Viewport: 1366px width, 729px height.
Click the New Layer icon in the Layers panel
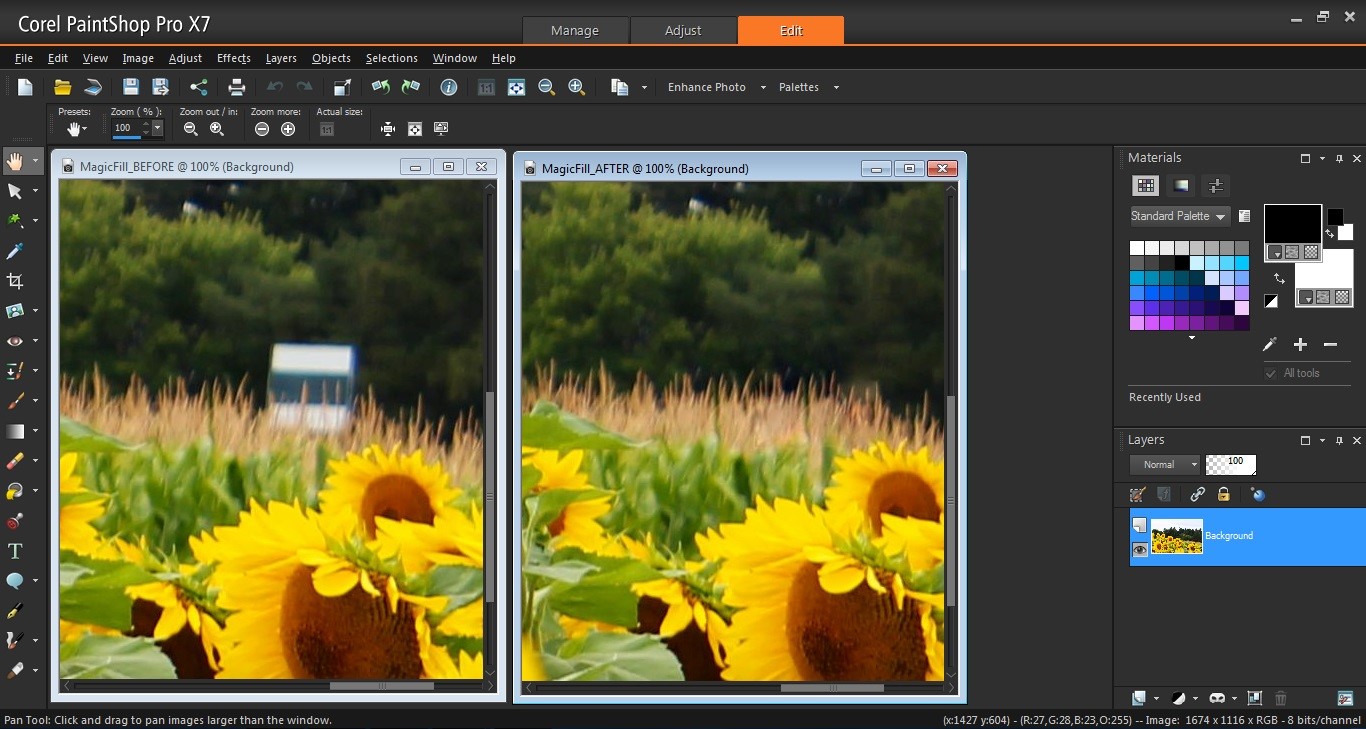click(1139, 698)
